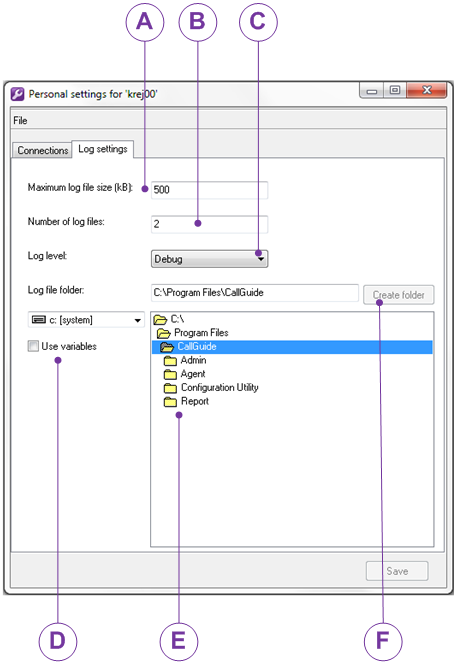Click the Save button
This screenshot has height=664, width=458.
(x=397, y=571)
